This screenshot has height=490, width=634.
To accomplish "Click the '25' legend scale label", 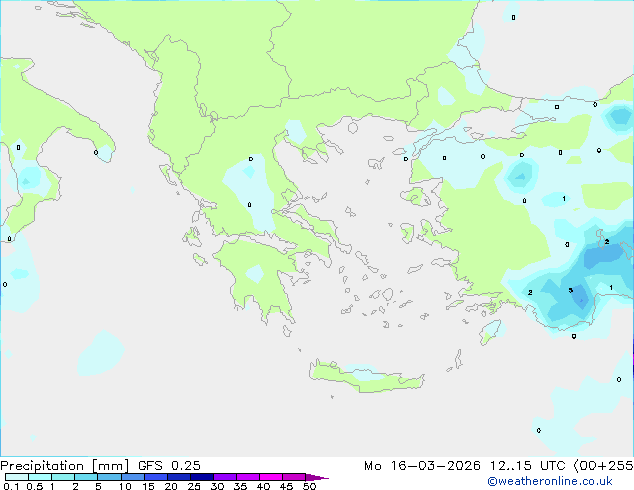I will click(x=194, y=486).
